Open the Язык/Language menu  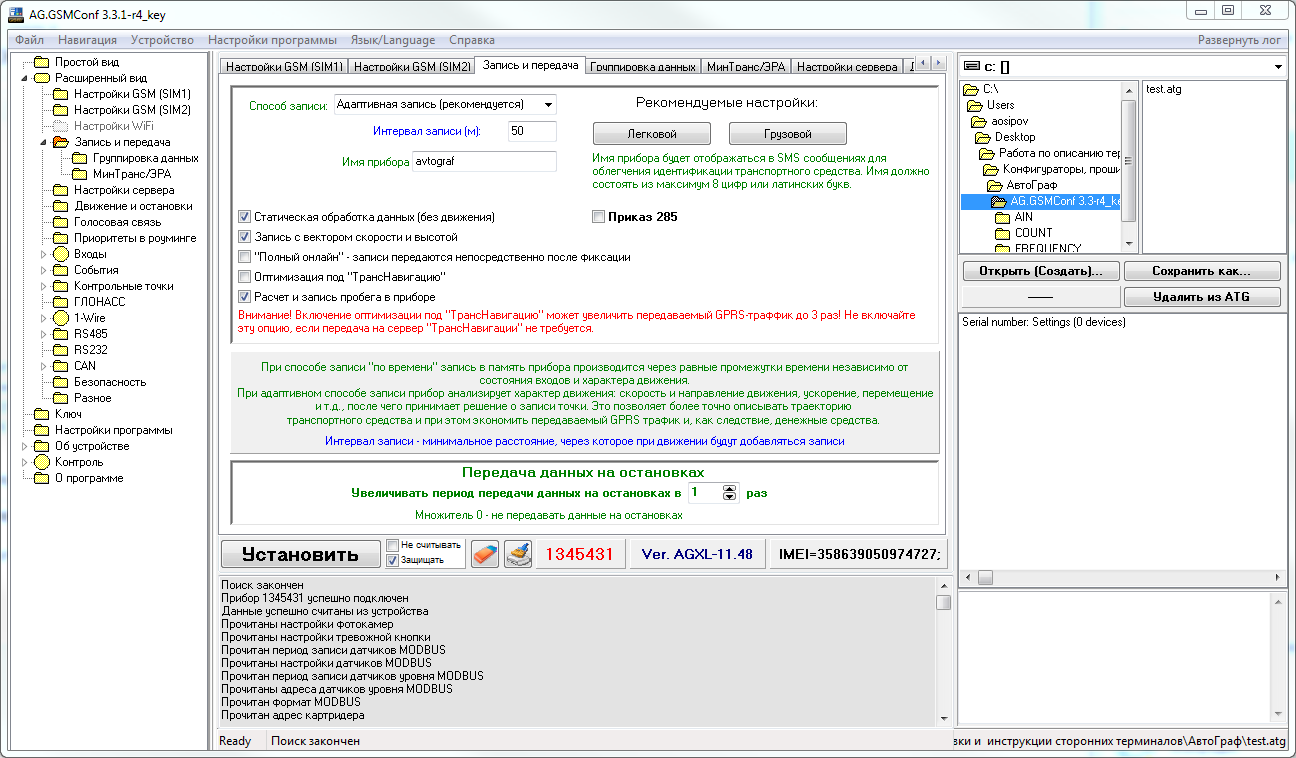393,40
